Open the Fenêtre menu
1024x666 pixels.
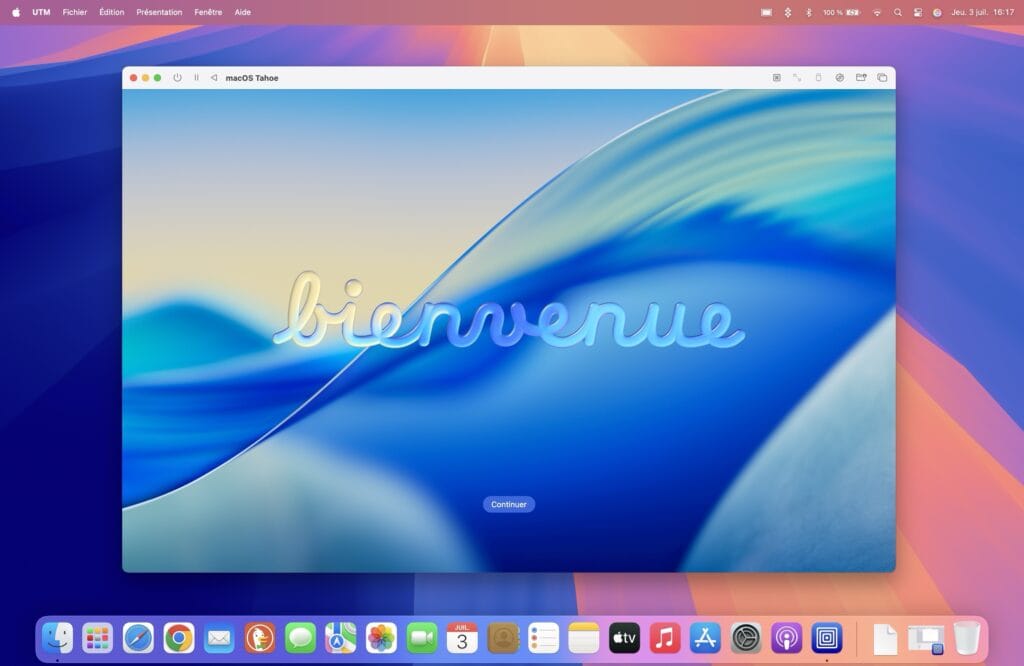[208, 12]
